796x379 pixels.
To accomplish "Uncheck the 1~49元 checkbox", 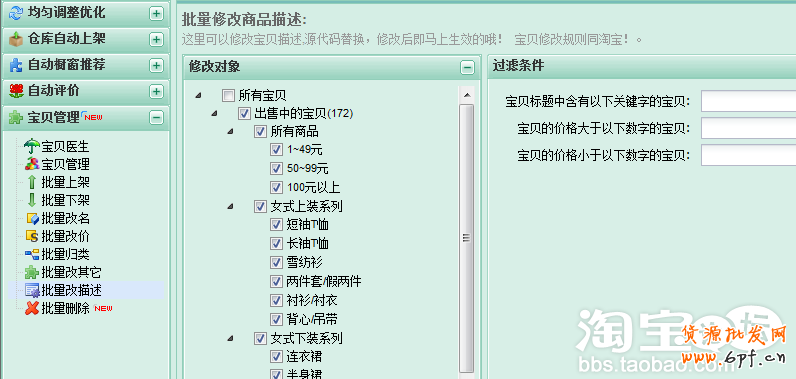I will [x=276, y=150].
